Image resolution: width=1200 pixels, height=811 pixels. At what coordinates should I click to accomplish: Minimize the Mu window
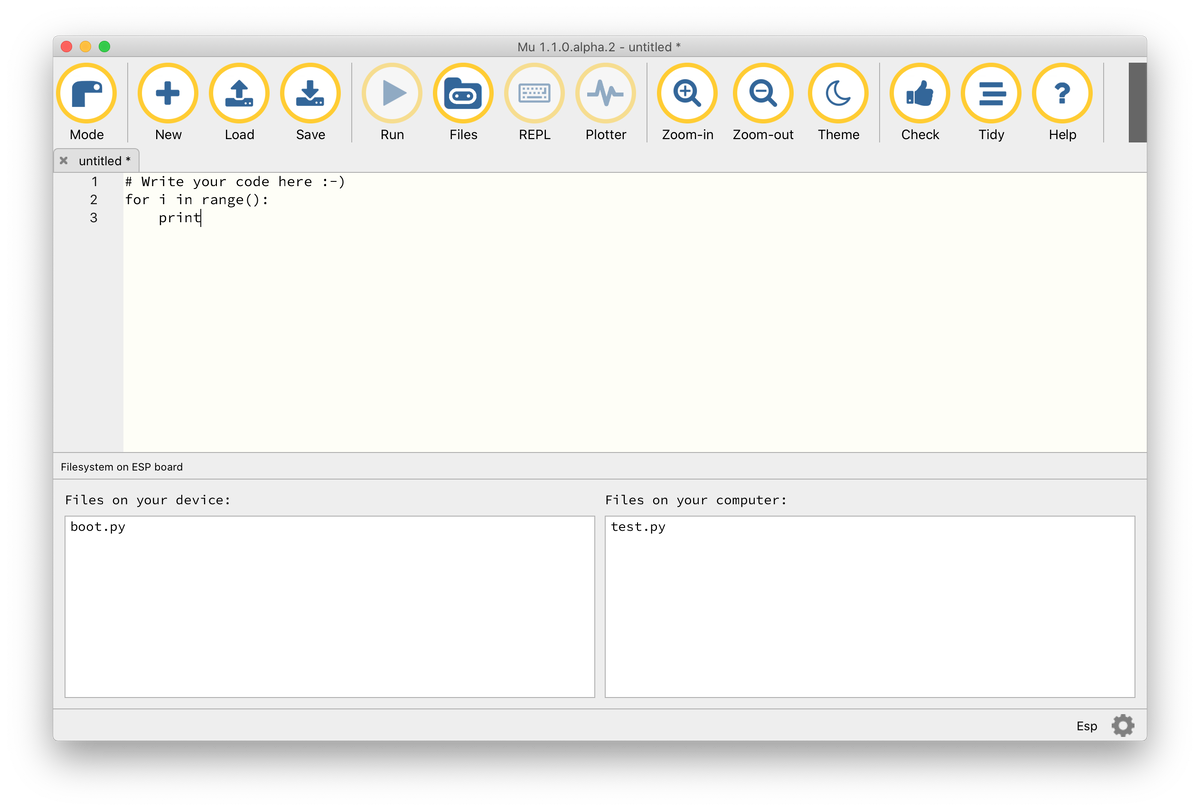tap(86, 47)
